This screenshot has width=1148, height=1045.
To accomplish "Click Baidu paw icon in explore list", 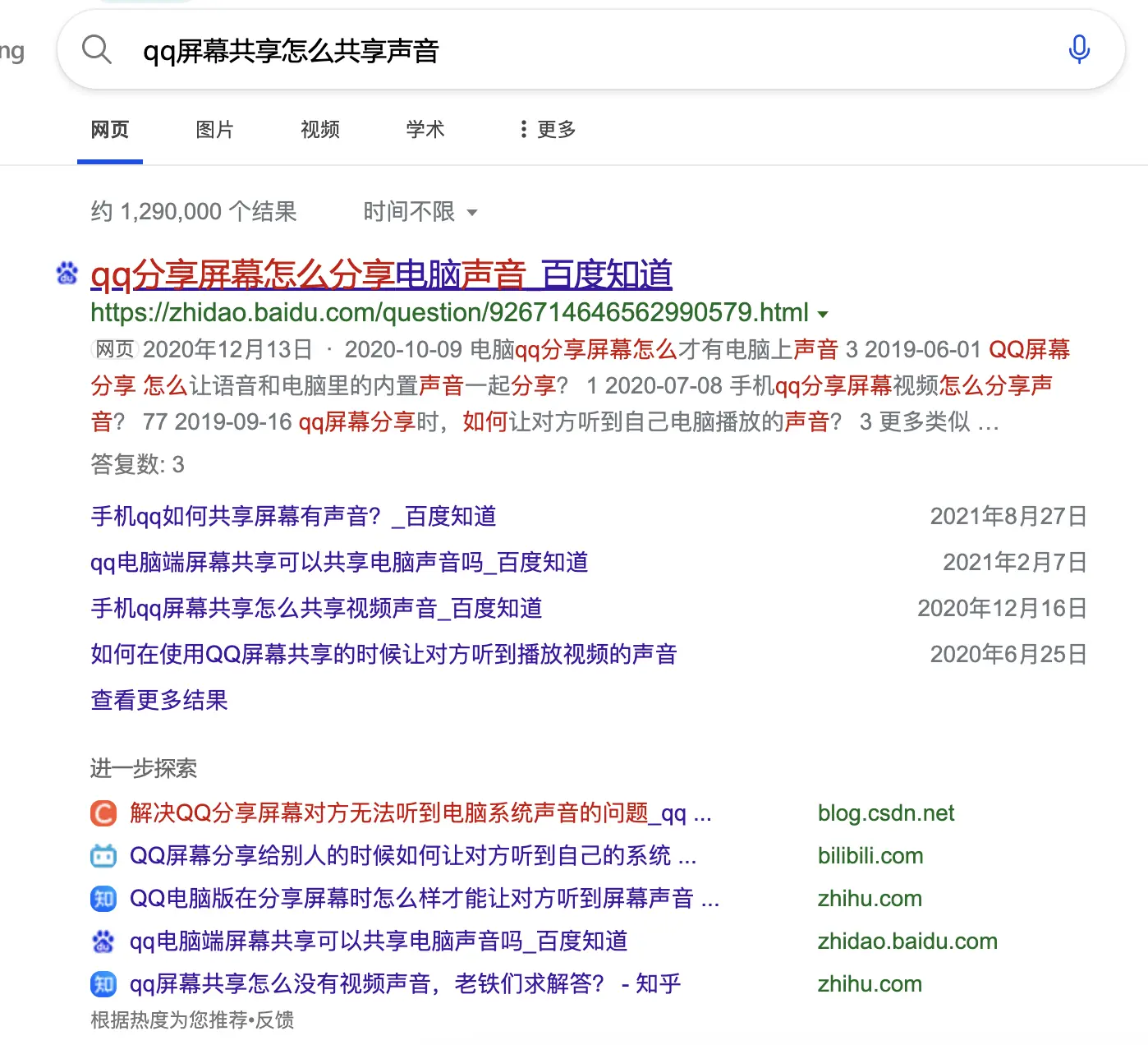I will click(x=103, y=941).
